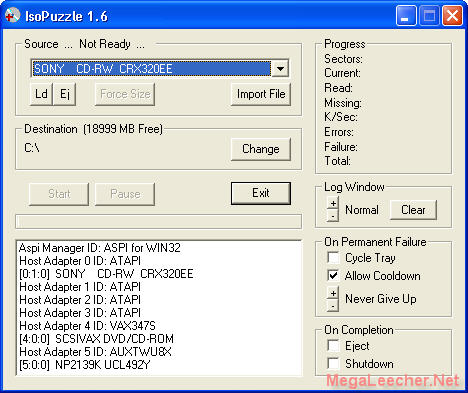Click the 'Never Give Up' label

click(381, 299)
